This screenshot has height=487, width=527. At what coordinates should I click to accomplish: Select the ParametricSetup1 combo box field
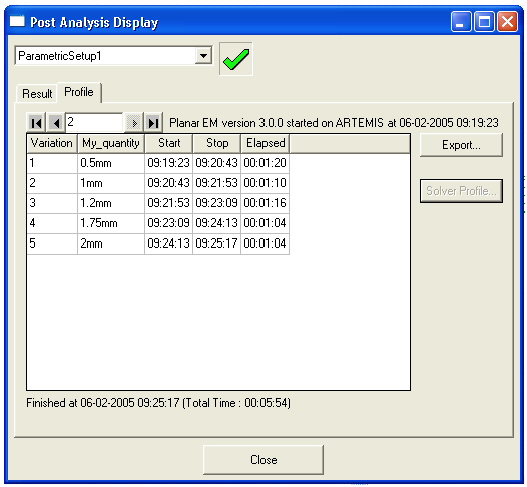113,55
